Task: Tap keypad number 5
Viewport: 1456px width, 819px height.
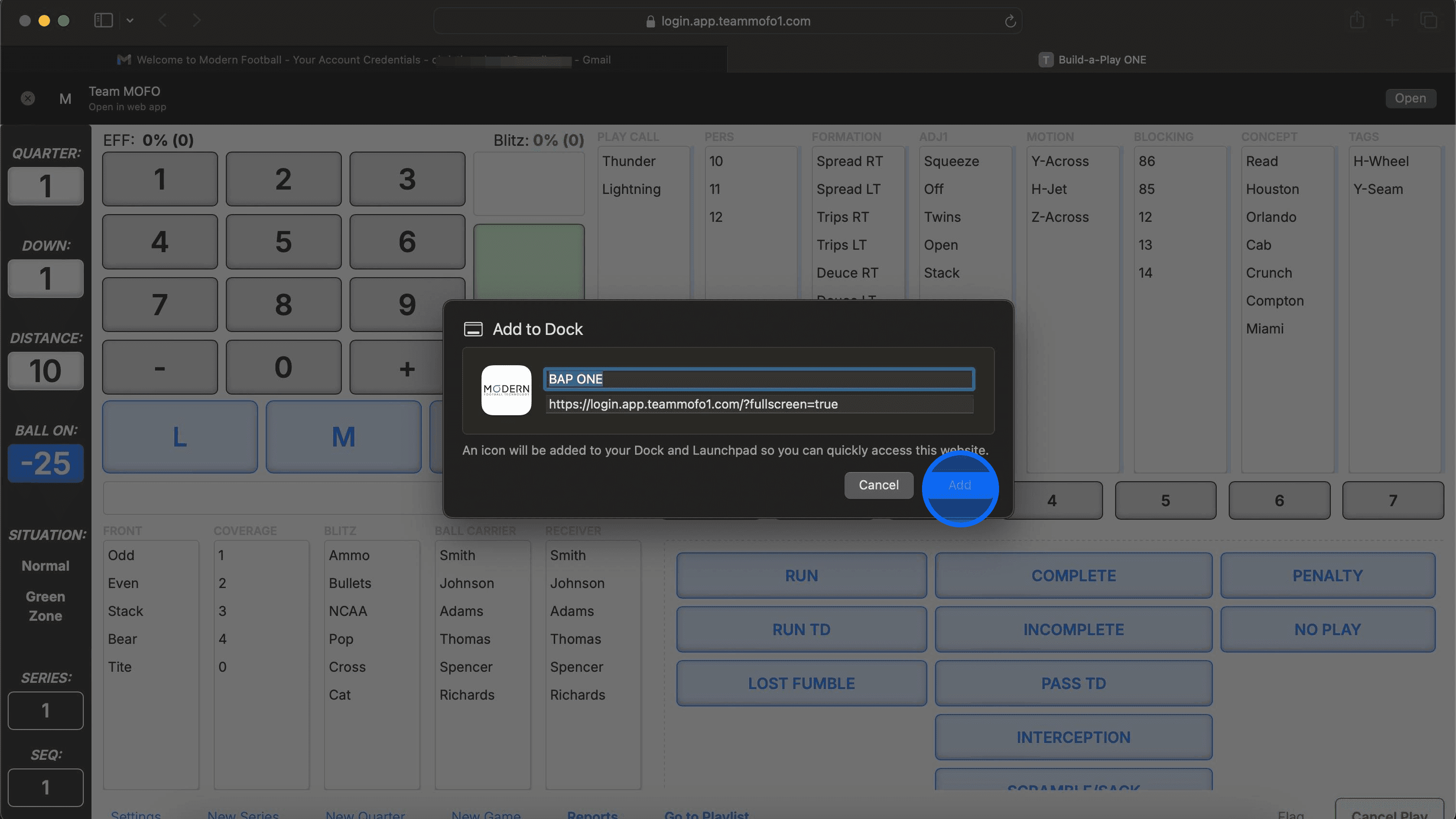Action: 283,242
